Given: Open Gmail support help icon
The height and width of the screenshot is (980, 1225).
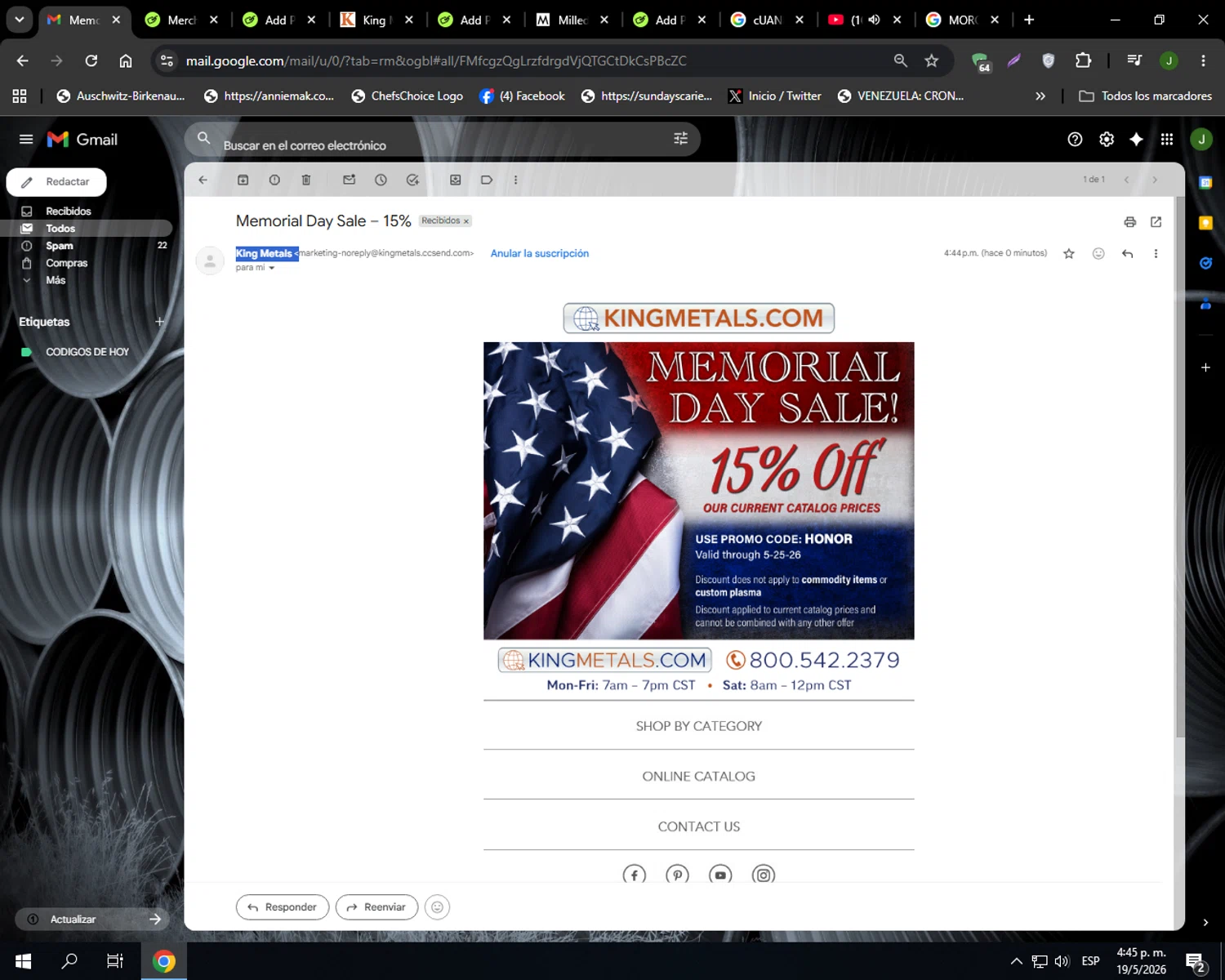Looking at the screenshot, I should [x=1076, y=140].
